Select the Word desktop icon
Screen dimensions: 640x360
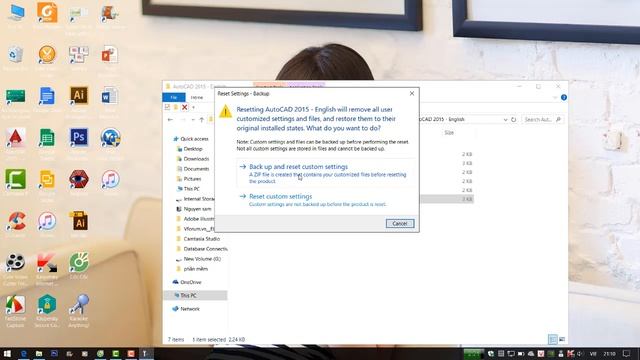110,100
